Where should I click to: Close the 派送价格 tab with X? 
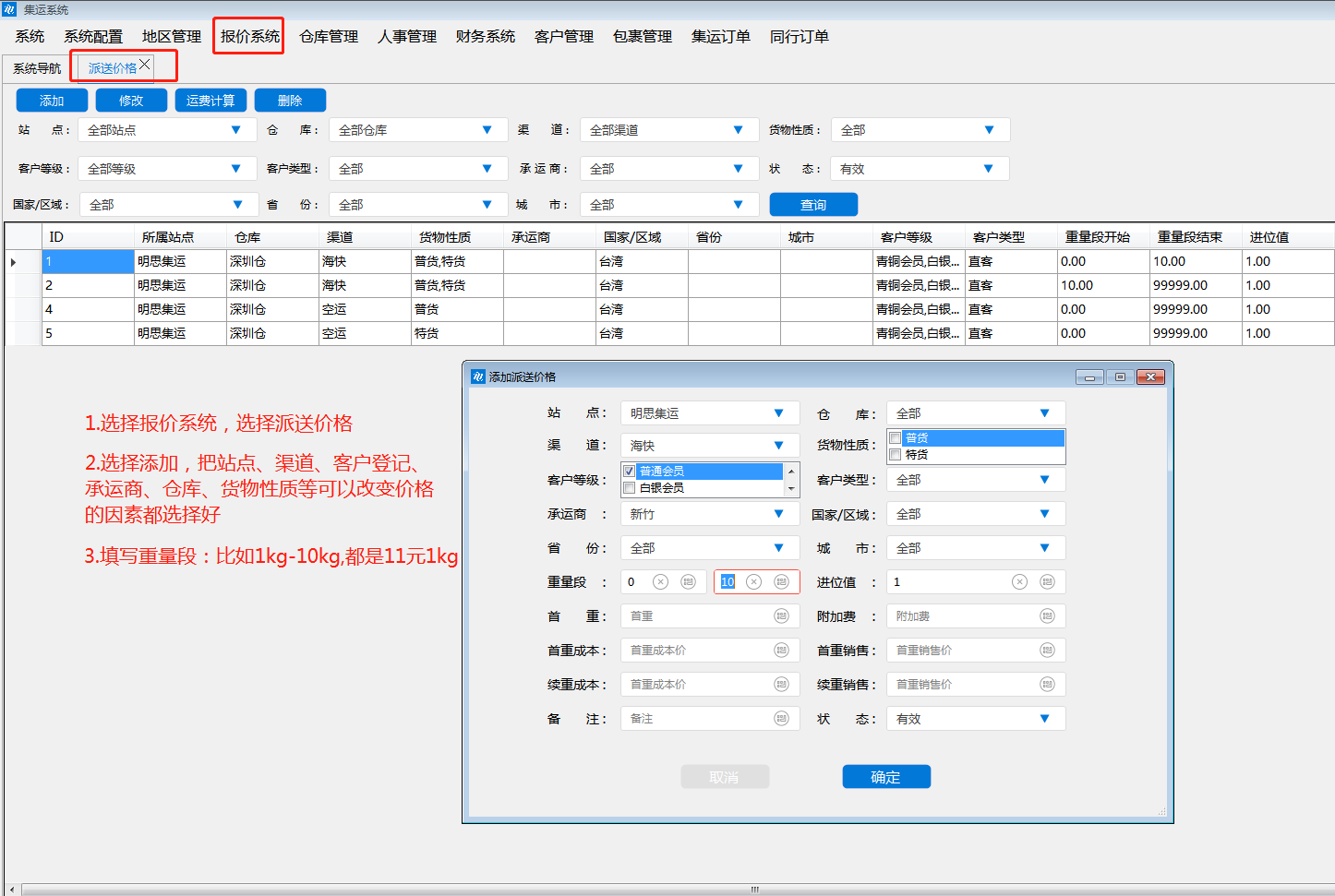[x=145, y=65]
